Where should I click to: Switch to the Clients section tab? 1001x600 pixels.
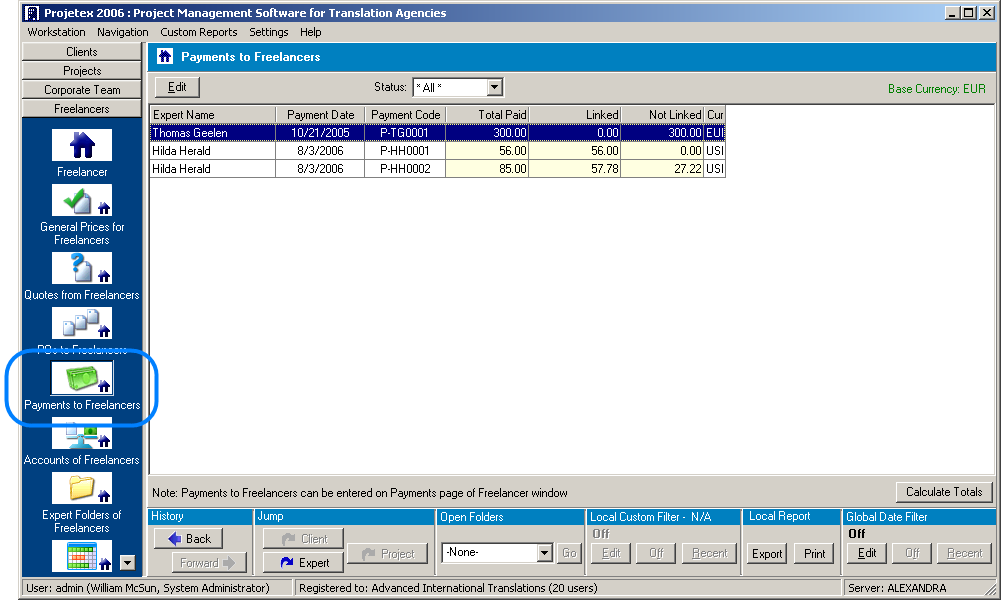pyautogui.click(x=82, y=52)
